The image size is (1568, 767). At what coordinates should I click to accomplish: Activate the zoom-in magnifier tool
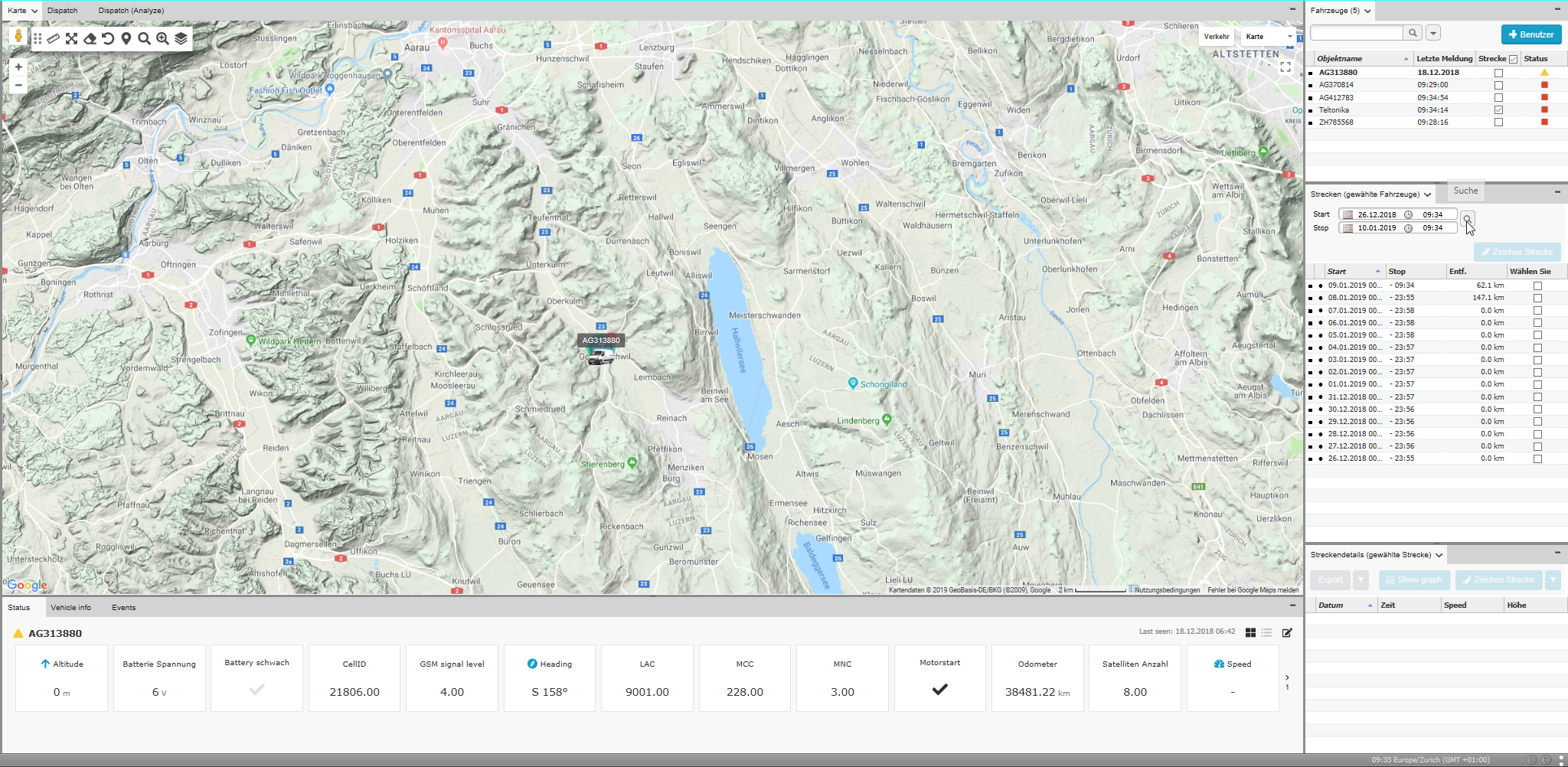tap(162, 38)
